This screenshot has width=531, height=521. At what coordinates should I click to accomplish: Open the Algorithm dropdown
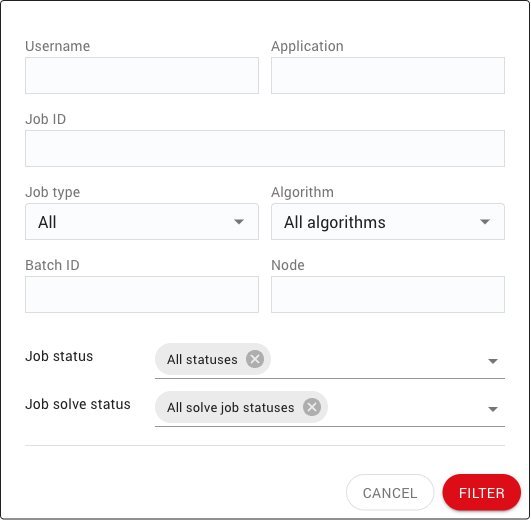tap(388, 222)
